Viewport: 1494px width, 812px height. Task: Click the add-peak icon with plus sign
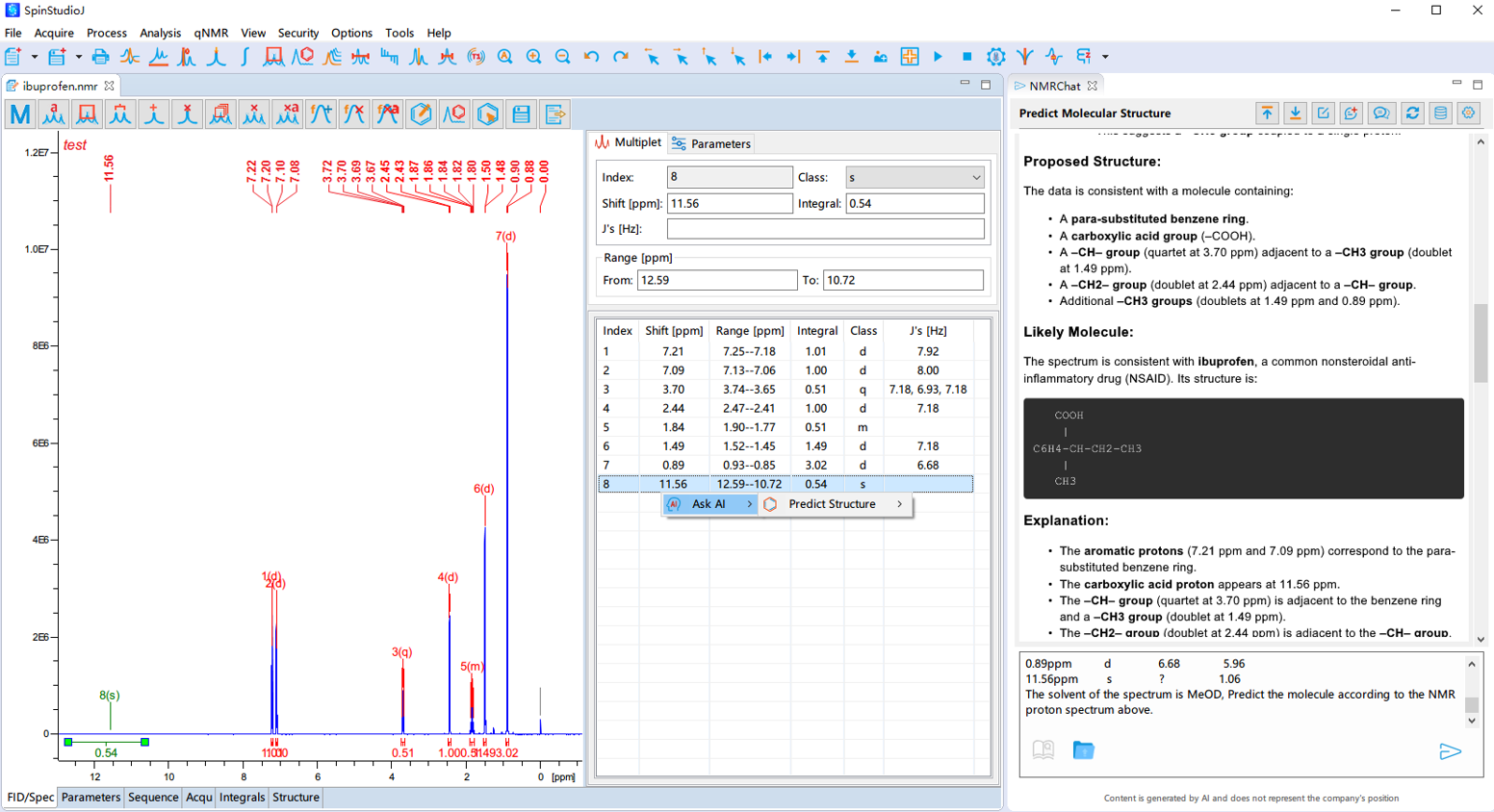point(153,114)
